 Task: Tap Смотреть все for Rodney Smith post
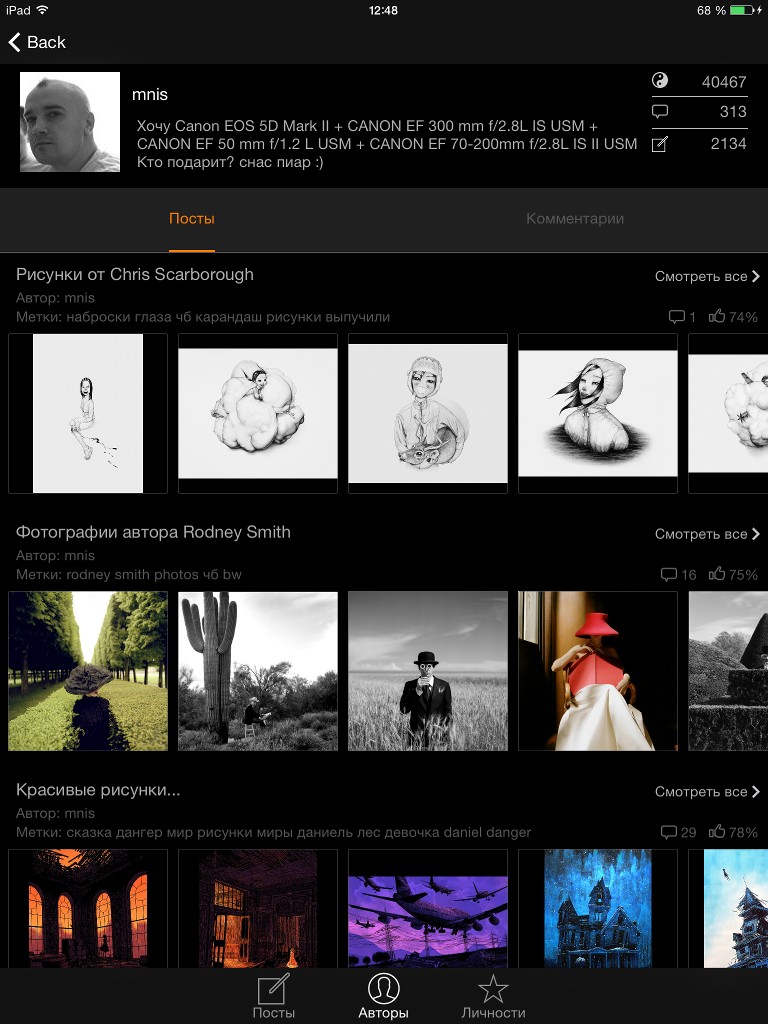pyautogui.click(x=701, y=534)
